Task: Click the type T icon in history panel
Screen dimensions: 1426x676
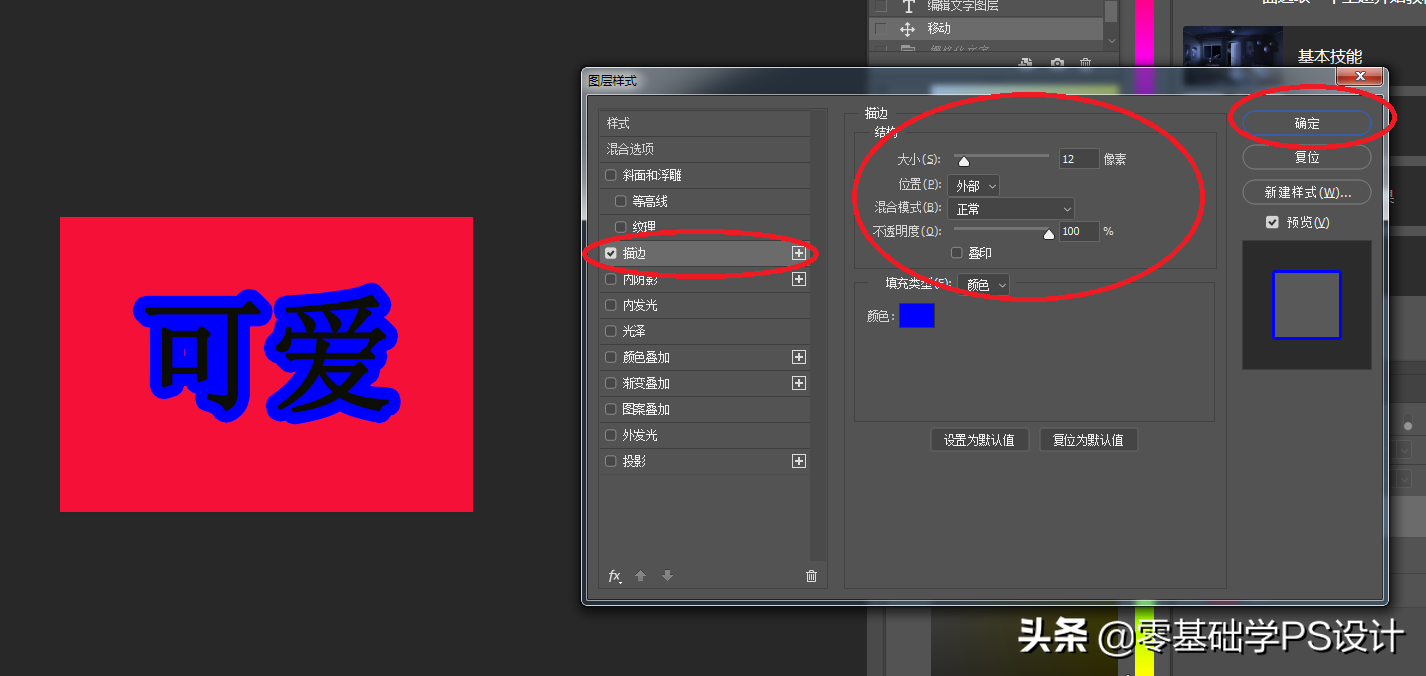Action: [x=908, y=5]
